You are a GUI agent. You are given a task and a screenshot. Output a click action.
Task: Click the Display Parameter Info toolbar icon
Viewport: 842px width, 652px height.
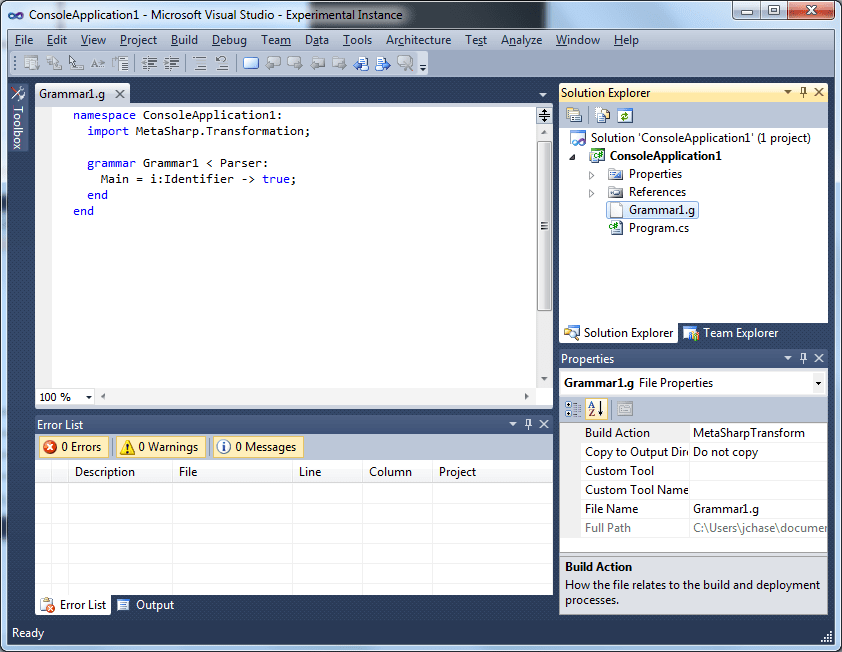tap(54, 63)
